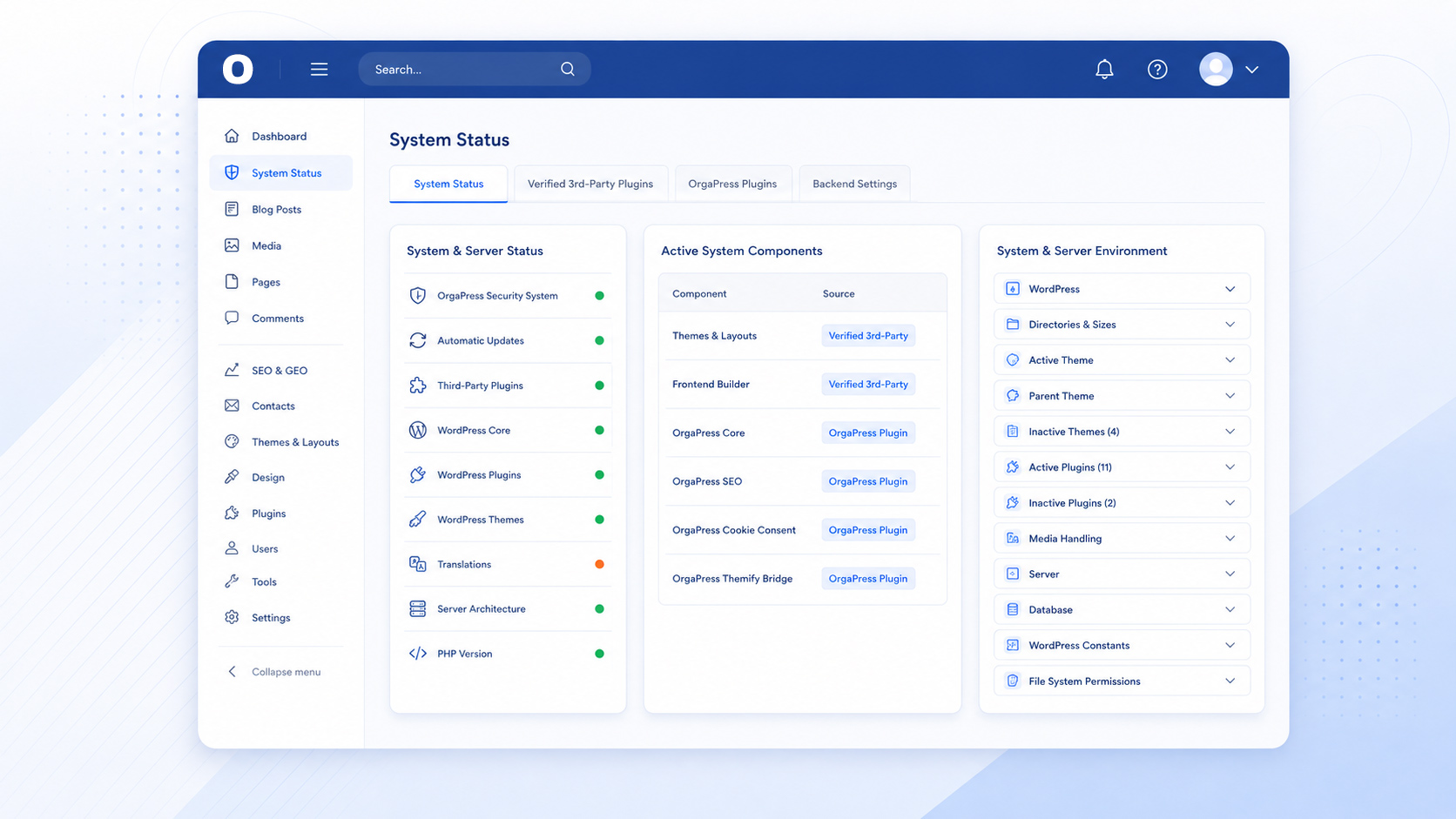Switch to Verified 3rd-Party Plugins tab
The width and height of the screenshot is (1456, 819).
click(x=590, y=184)
